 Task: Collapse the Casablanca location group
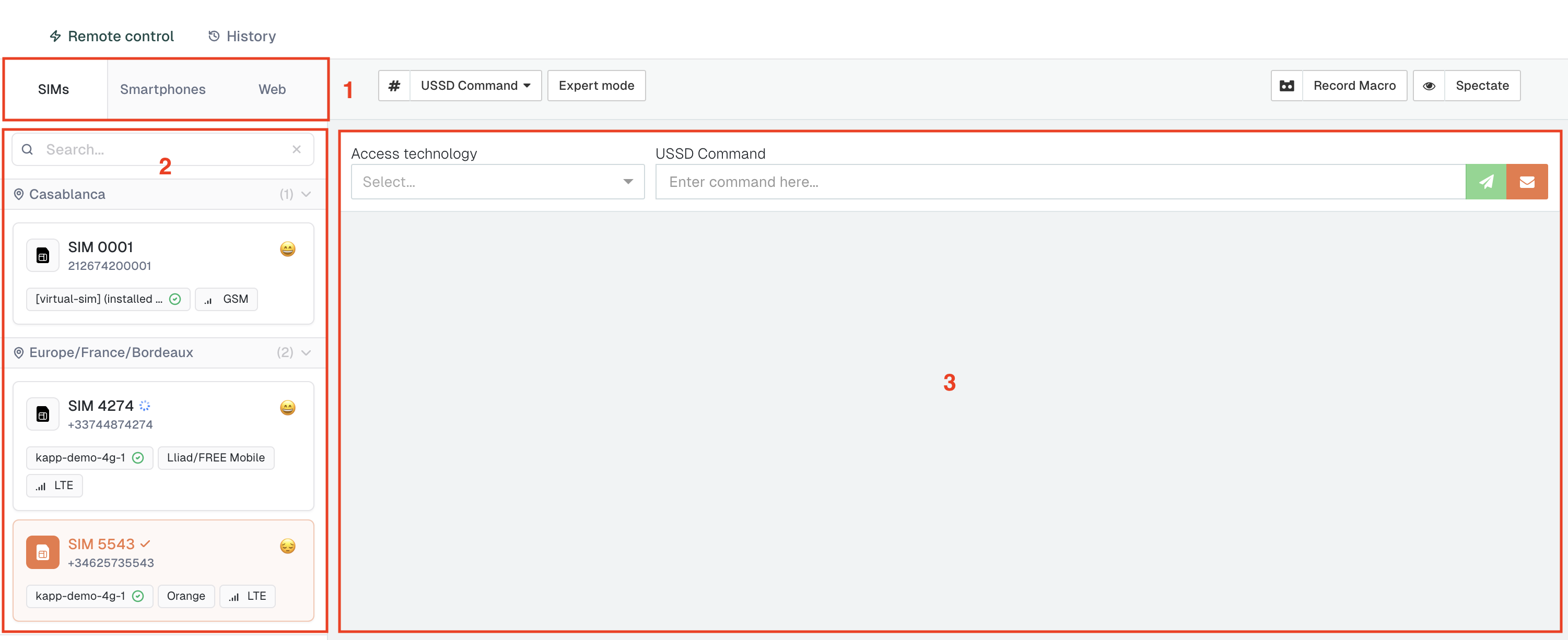pos(306,194)
